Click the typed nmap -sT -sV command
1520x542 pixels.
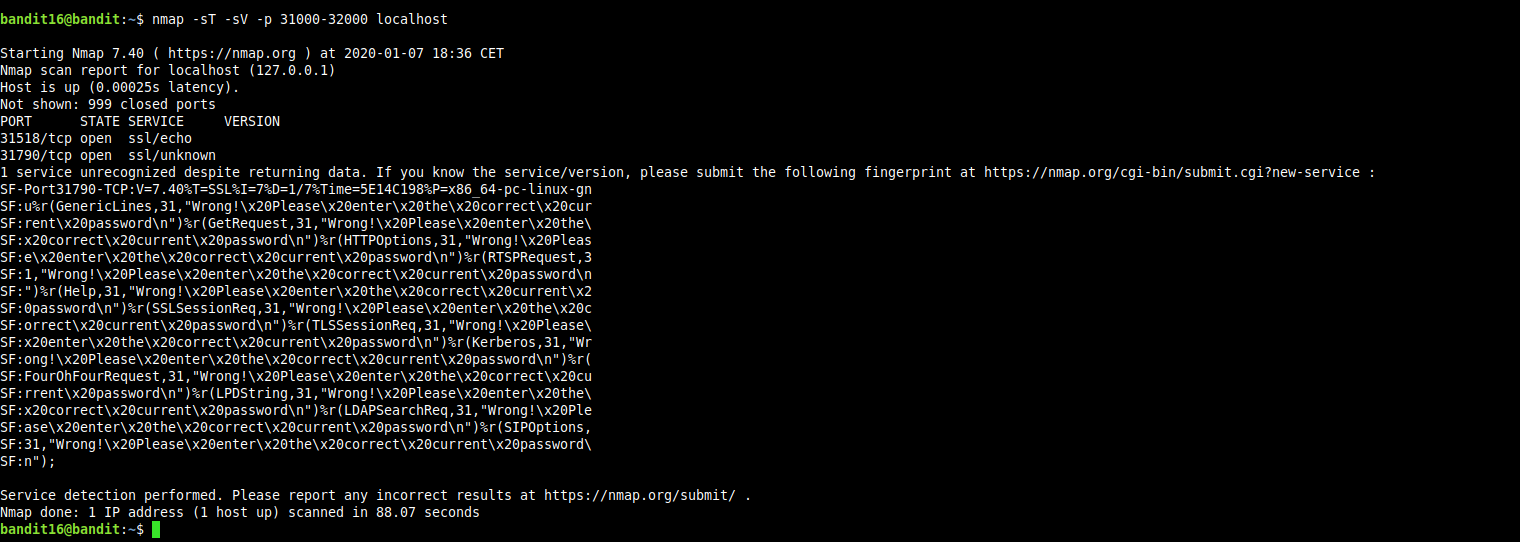pos(299,19)
